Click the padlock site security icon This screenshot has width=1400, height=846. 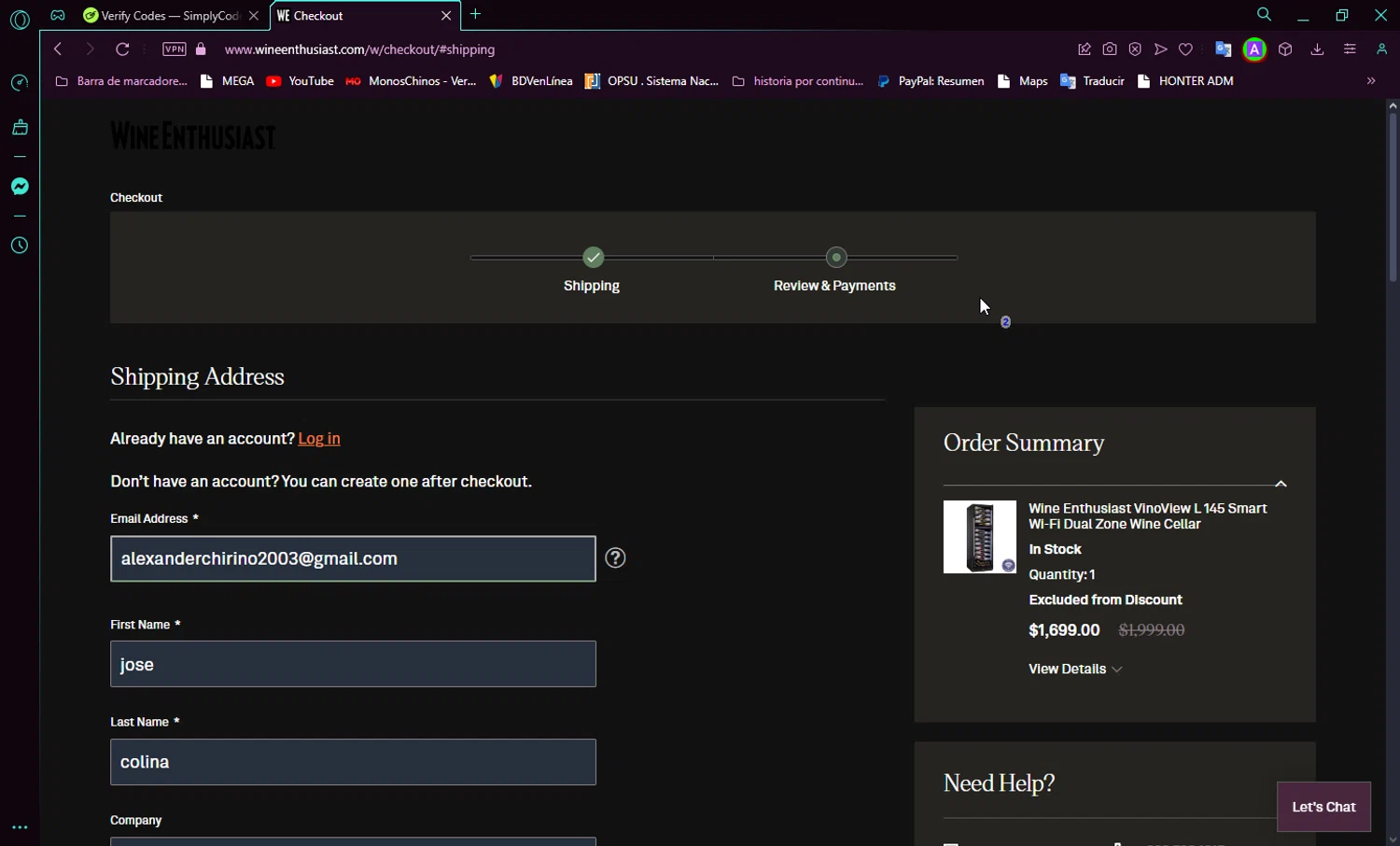pos(201,49)
